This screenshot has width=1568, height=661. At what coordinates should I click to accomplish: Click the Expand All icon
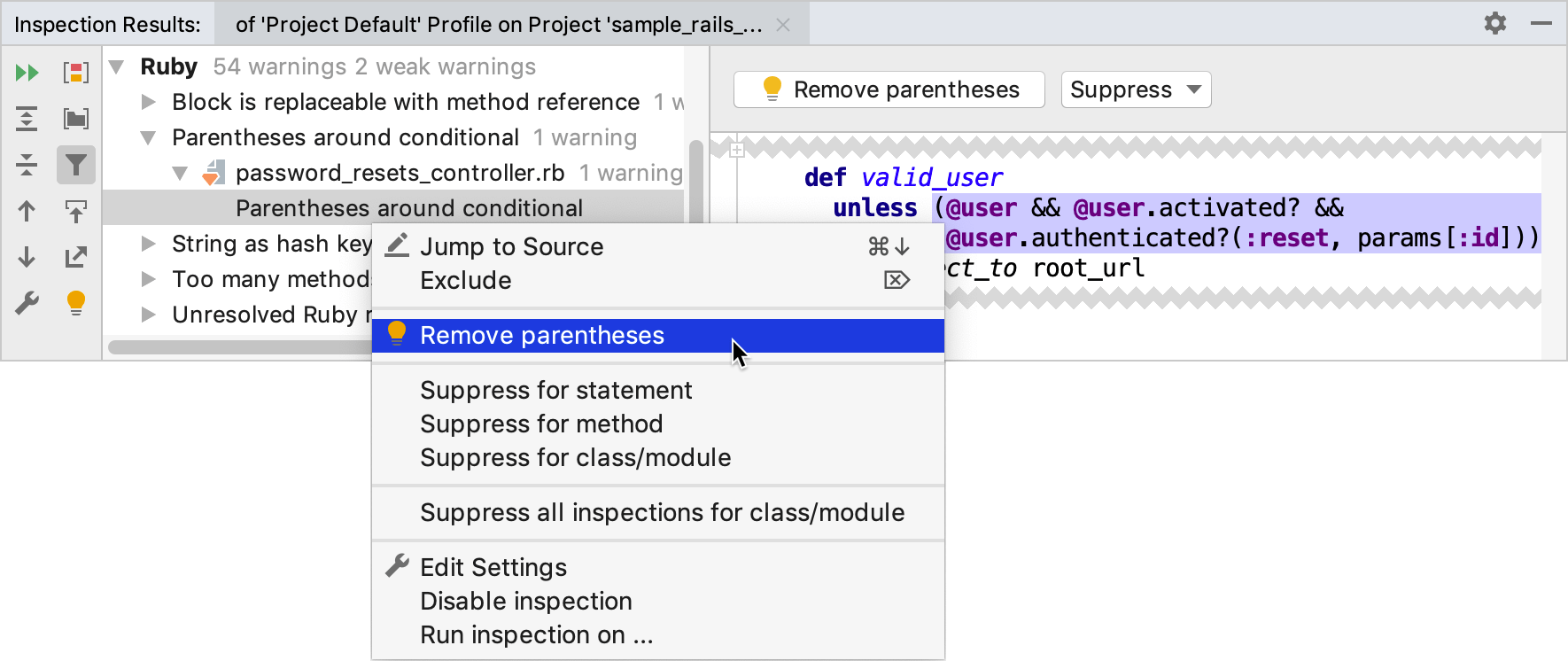click(x=27, y=119)
